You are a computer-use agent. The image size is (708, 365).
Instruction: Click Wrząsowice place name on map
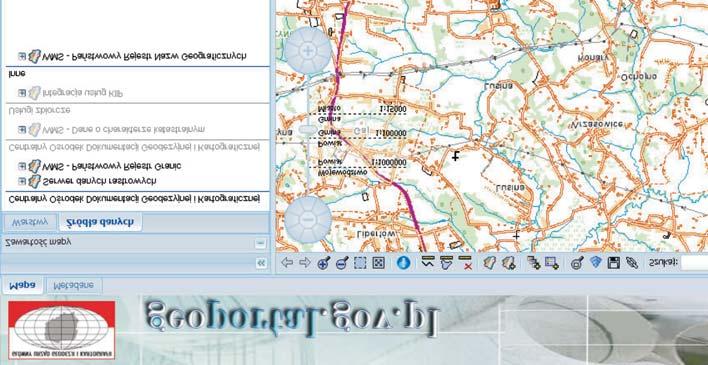(x=597, y=124)
